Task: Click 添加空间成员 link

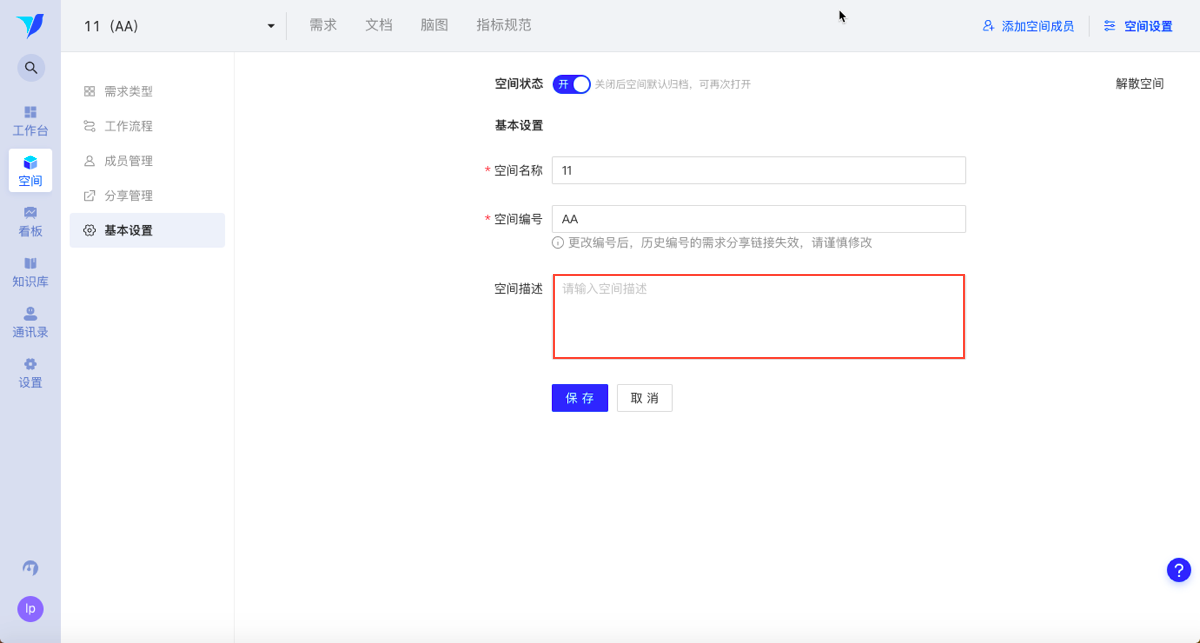Action: coord(1029,26)
